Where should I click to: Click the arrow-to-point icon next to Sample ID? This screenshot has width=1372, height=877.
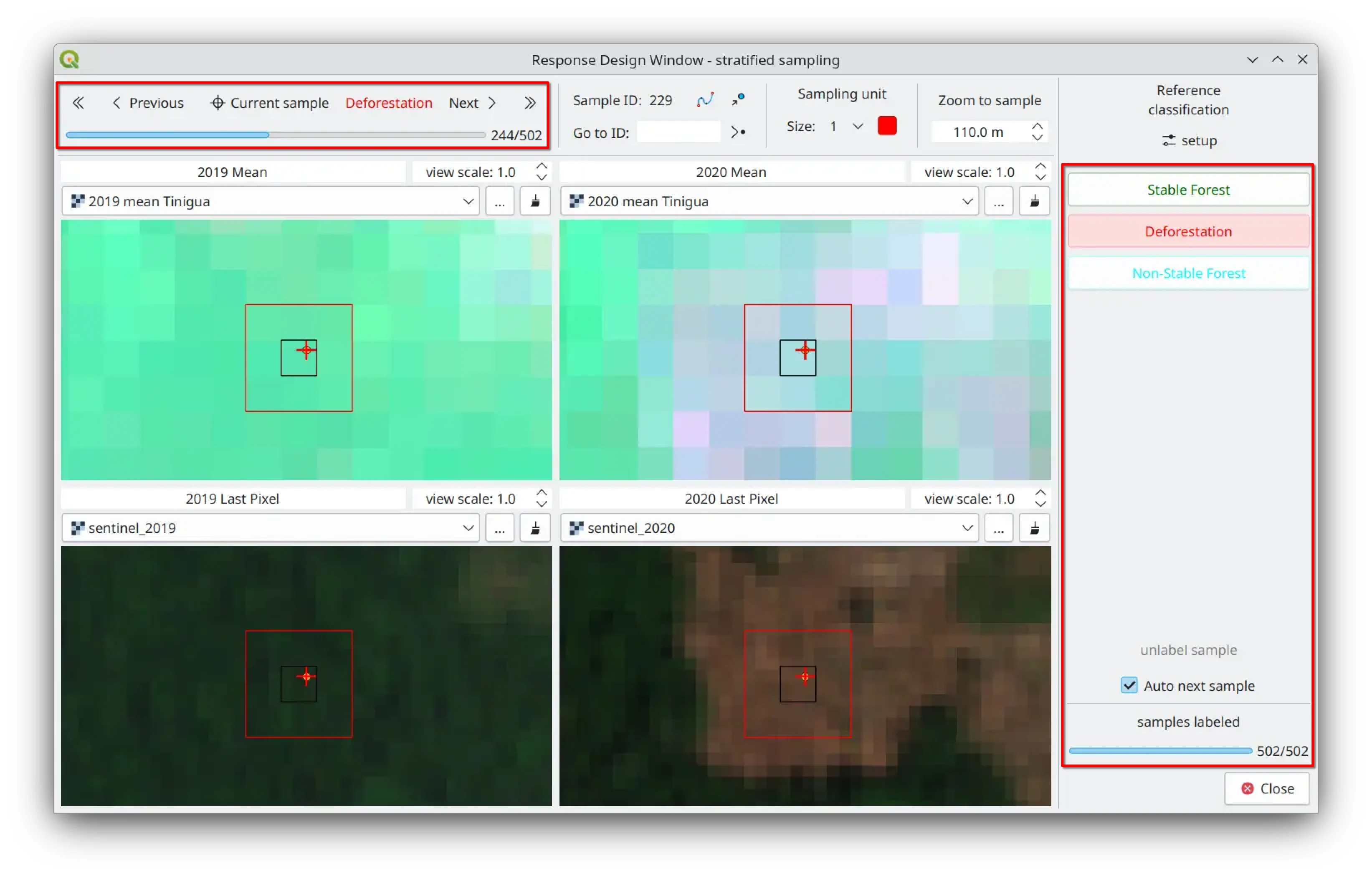739,100
